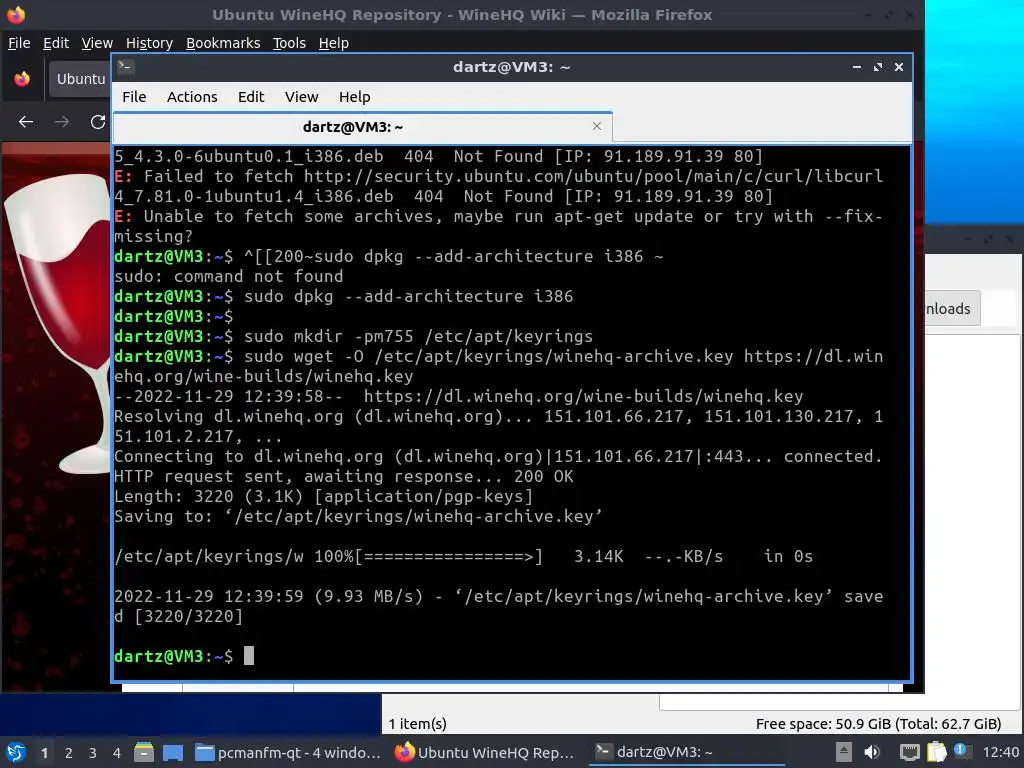Maximize the terminal window

[x=878, y=67]
